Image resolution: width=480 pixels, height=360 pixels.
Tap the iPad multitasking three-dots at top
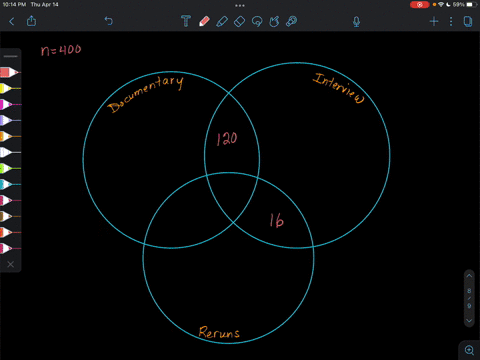[x=240, y=6]
